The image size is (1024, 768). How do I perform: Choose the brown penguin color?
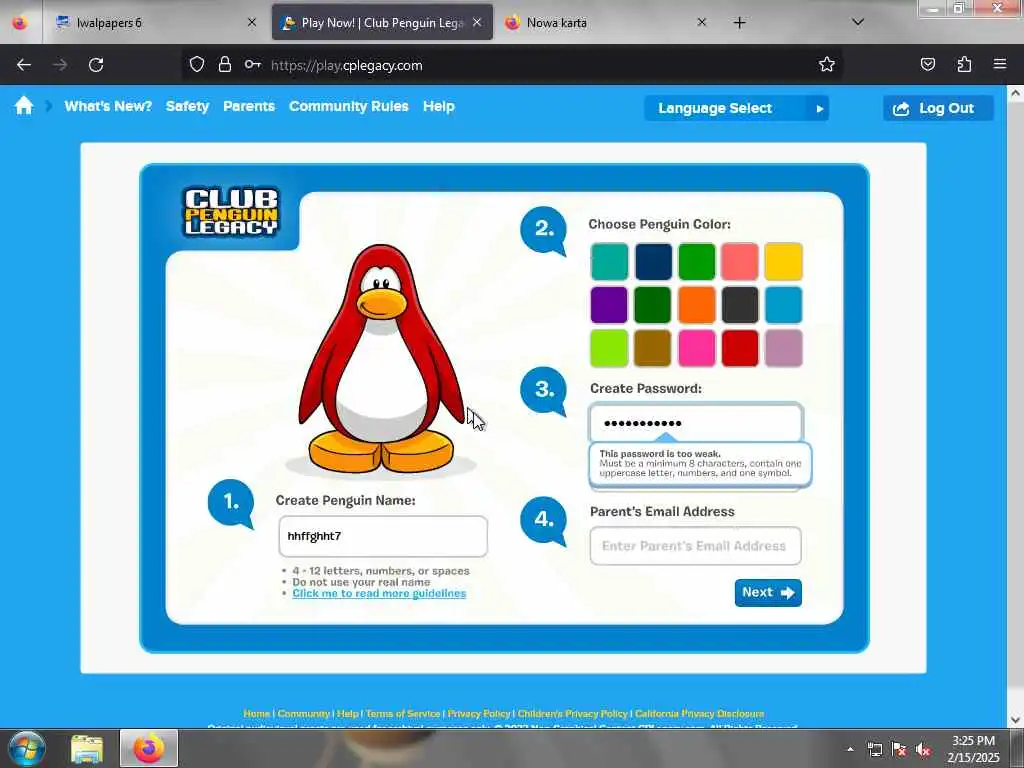click(653, 348)
